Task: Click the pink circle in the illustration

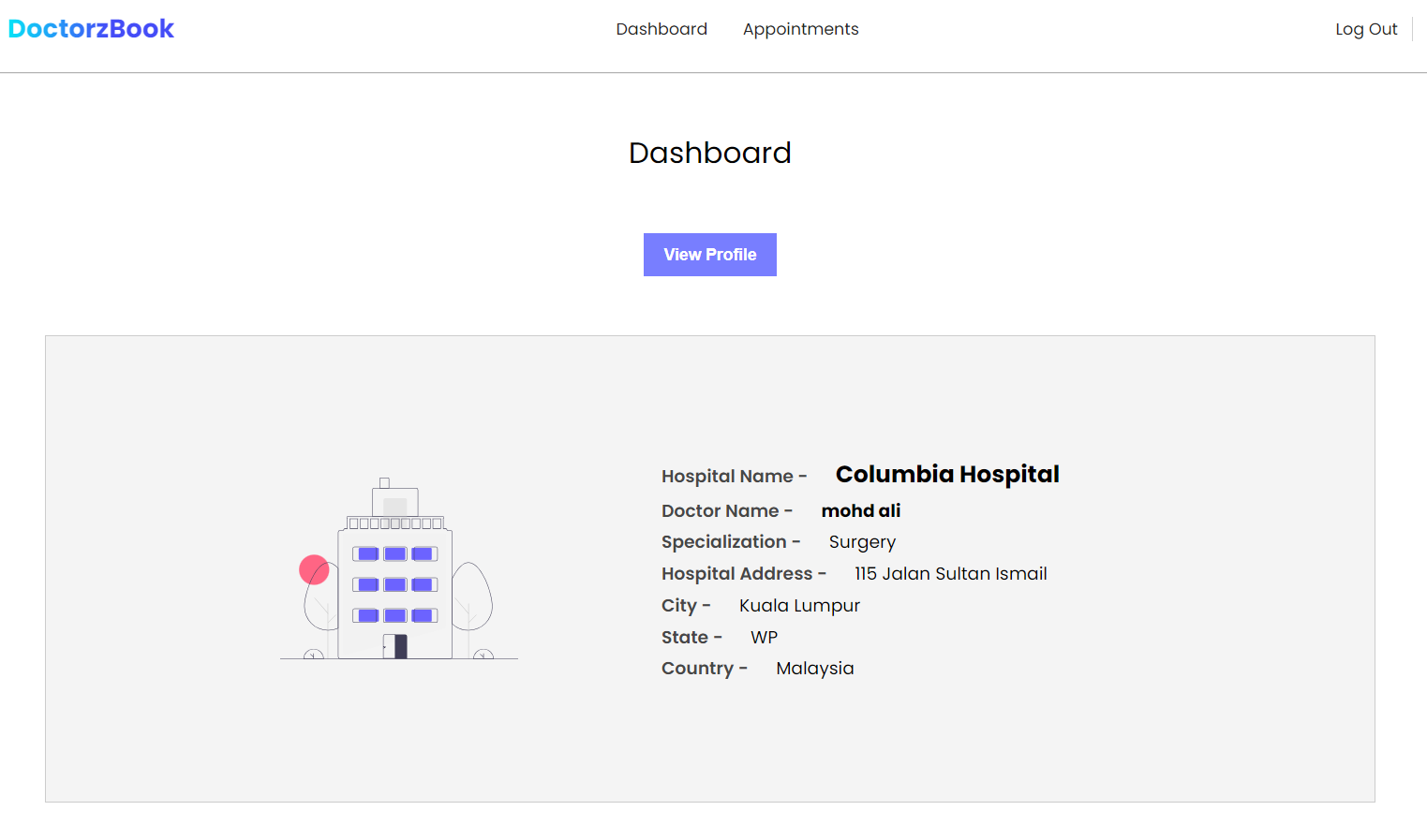Action: tap(314, 569)
